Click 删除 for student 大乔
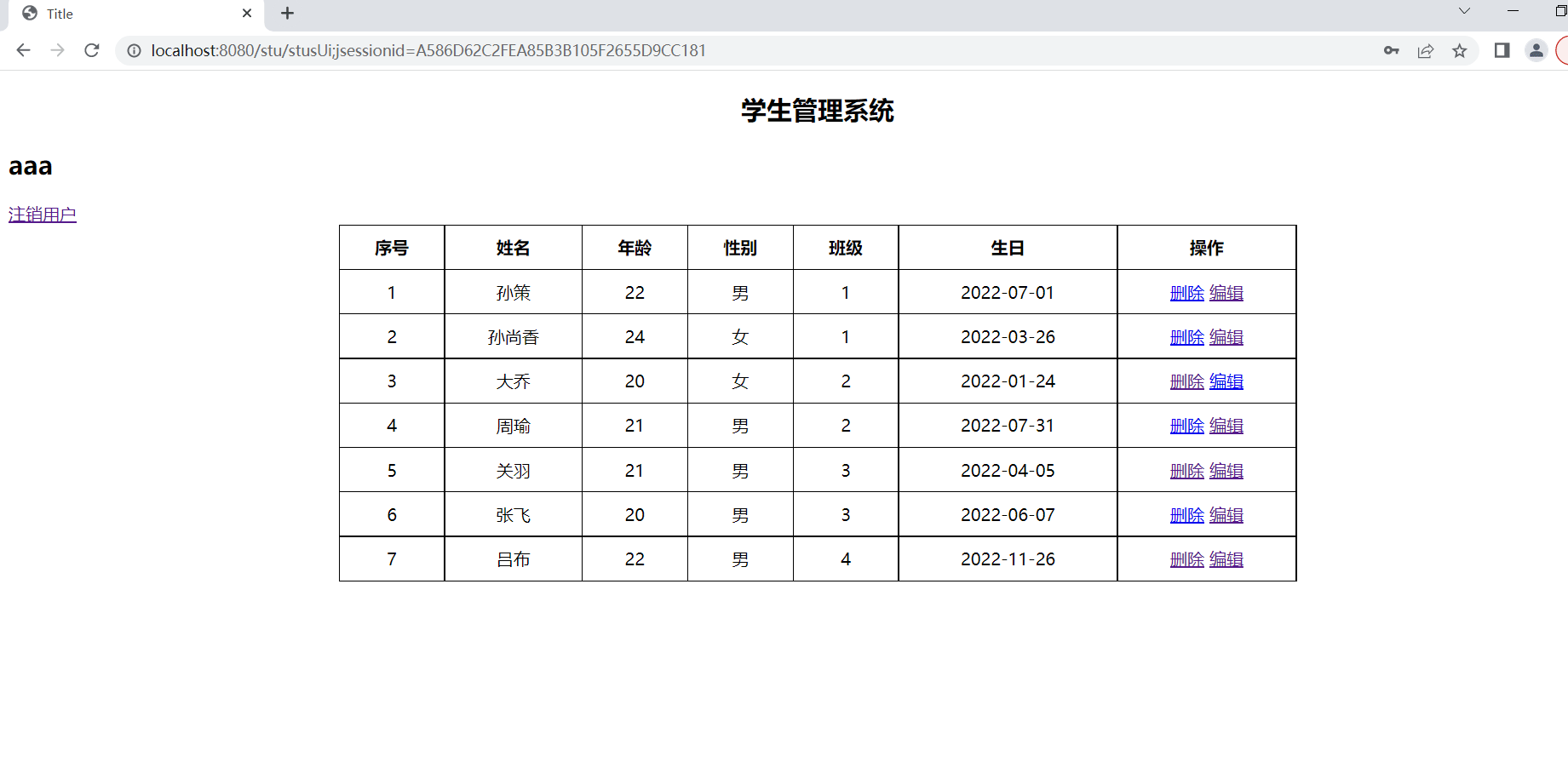This screenshot has height=779, width=1568. point(1186,381)
